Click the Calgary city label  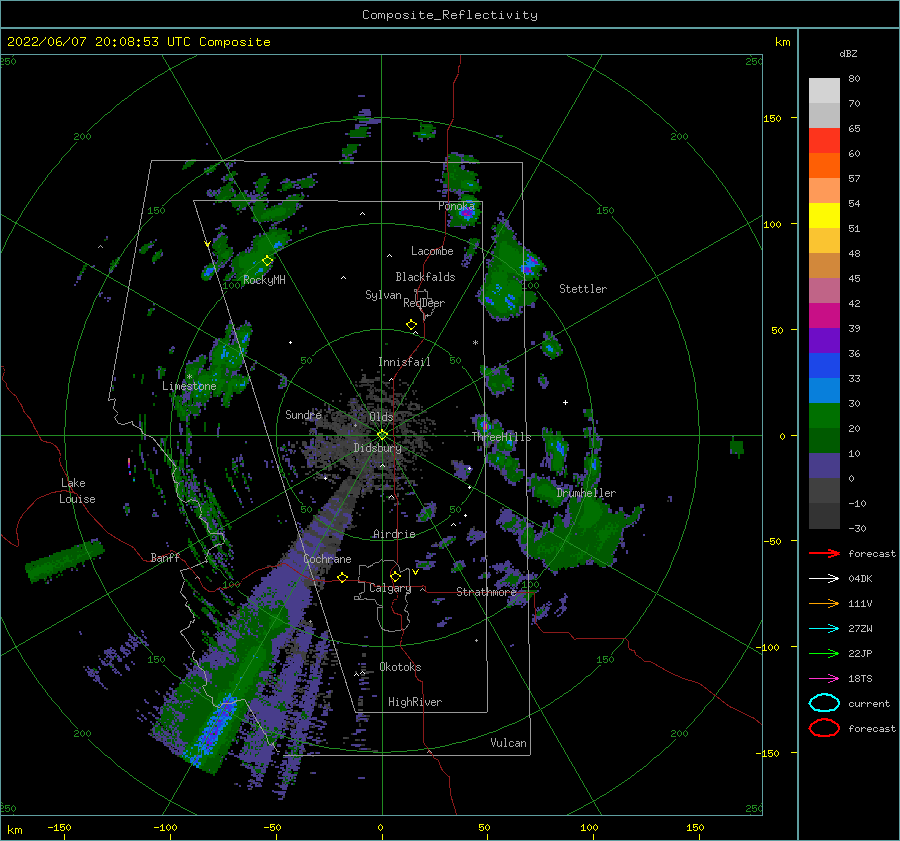390,588
